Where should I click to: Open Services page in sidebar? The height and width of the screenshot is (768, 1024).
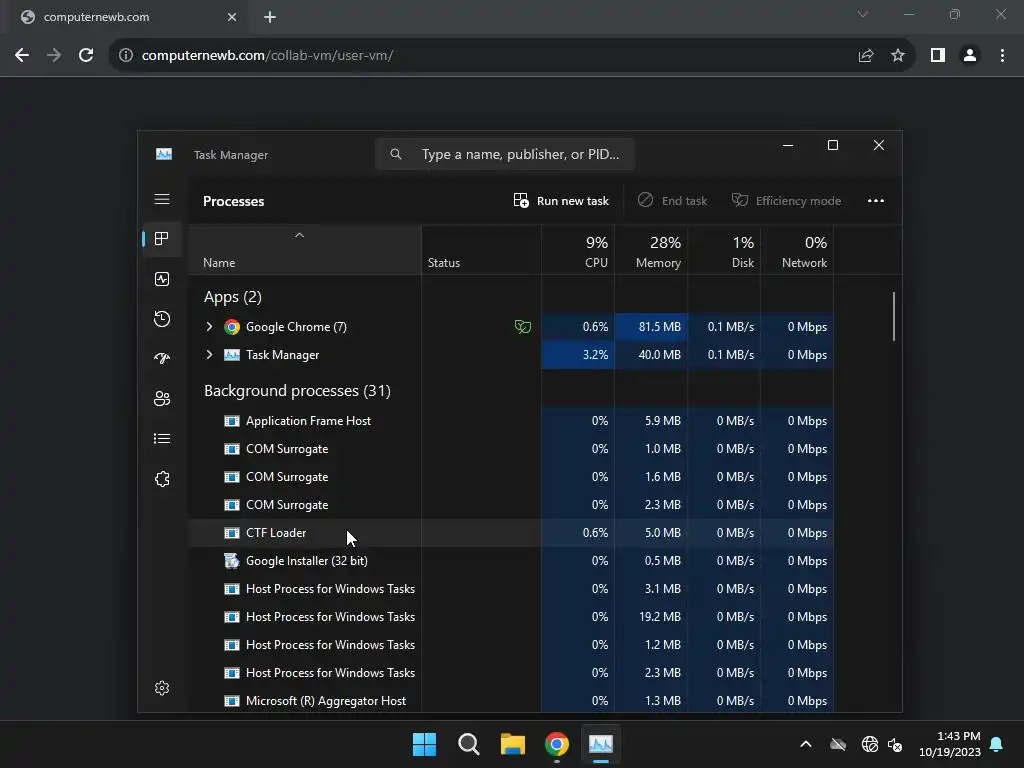coord(162,479)
